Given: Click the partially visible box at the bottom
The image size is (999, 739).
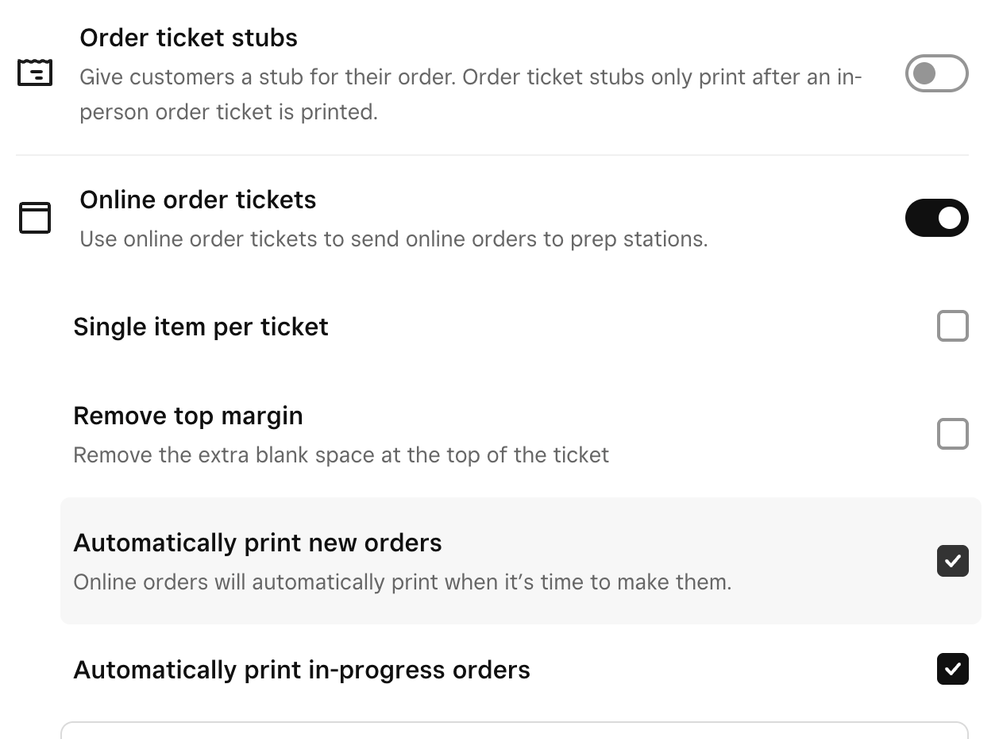Looking at the screenshot, I should [x=514, y=730].
